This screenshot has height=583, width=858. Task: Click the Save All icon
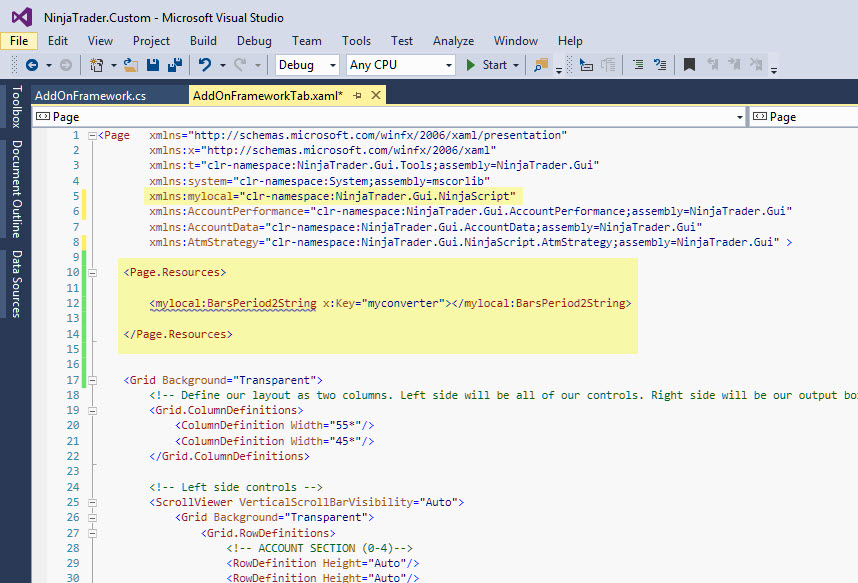(x=175, y=65)
